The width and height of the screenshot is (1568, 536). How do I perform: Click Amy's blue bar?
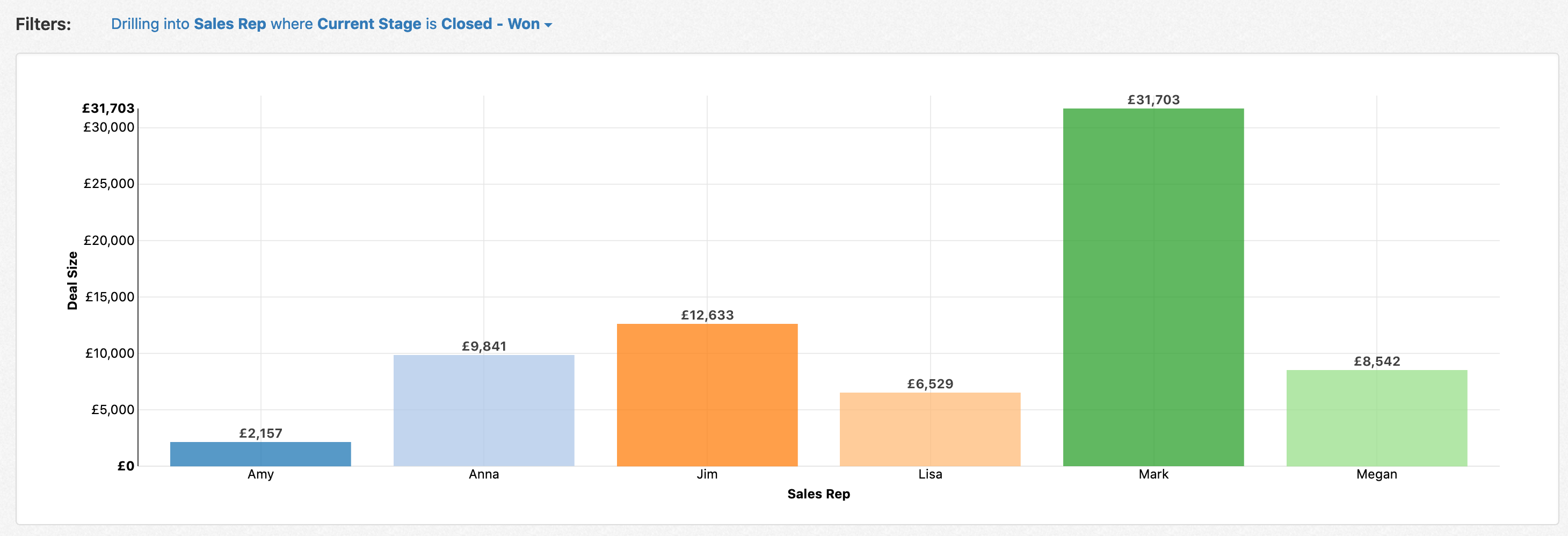(x=260, y=454)
